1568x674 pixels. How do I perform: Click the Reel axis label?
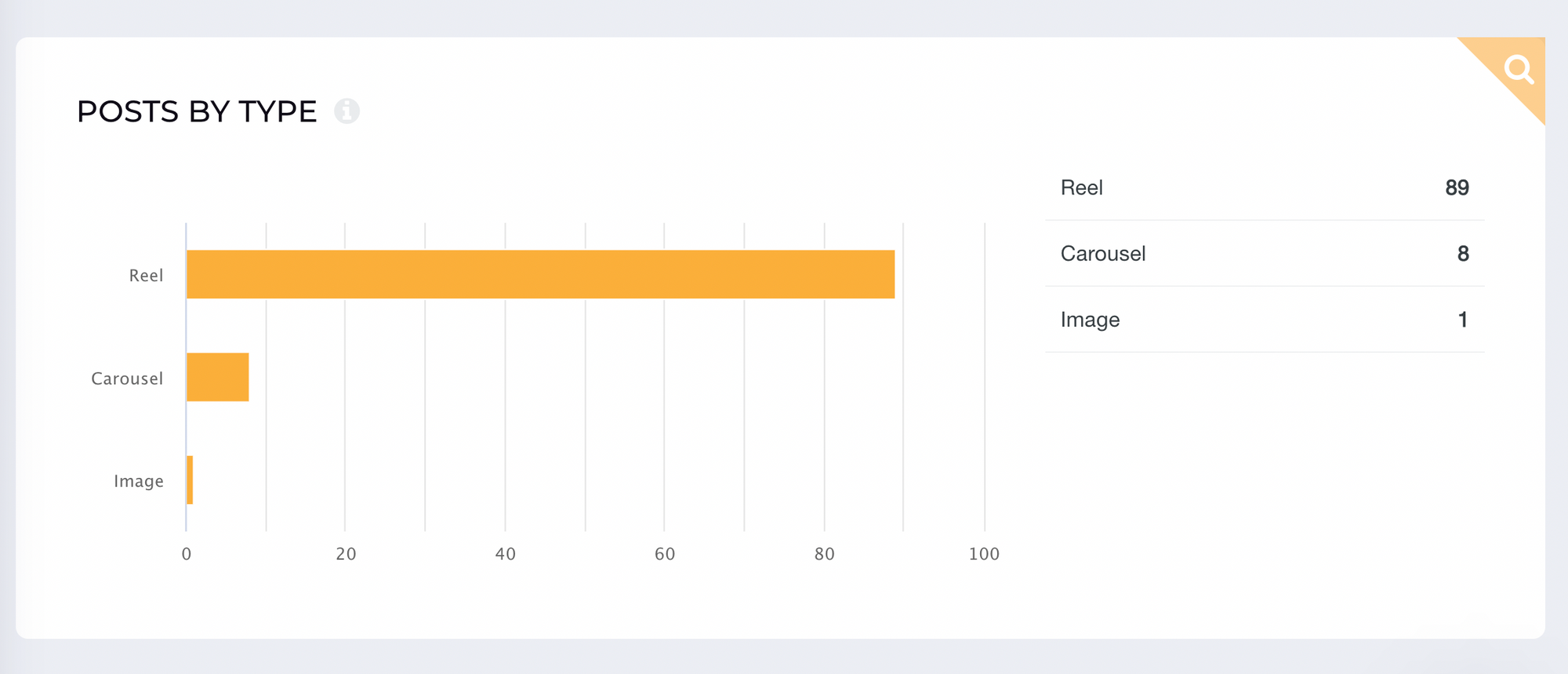tap(146, 275)
